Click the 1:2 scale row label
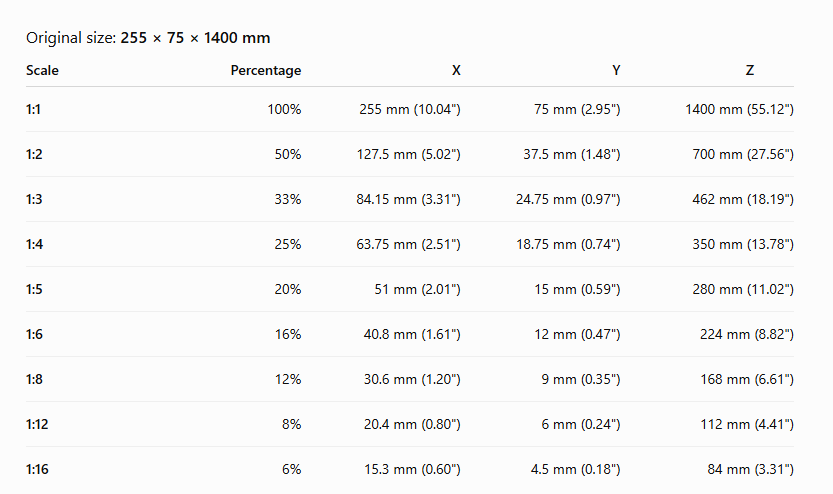 pos(34,155)
